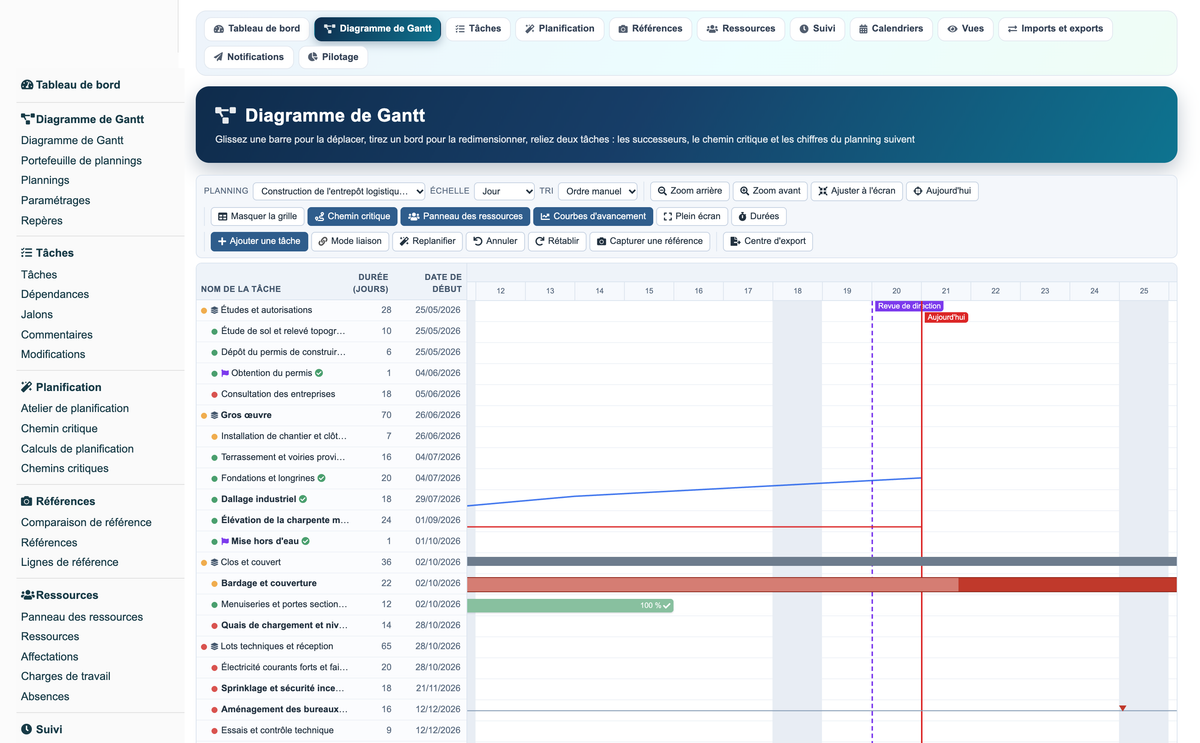Click the Bardage et couverture red bar
1200x743 pixels.
(822, 584)
